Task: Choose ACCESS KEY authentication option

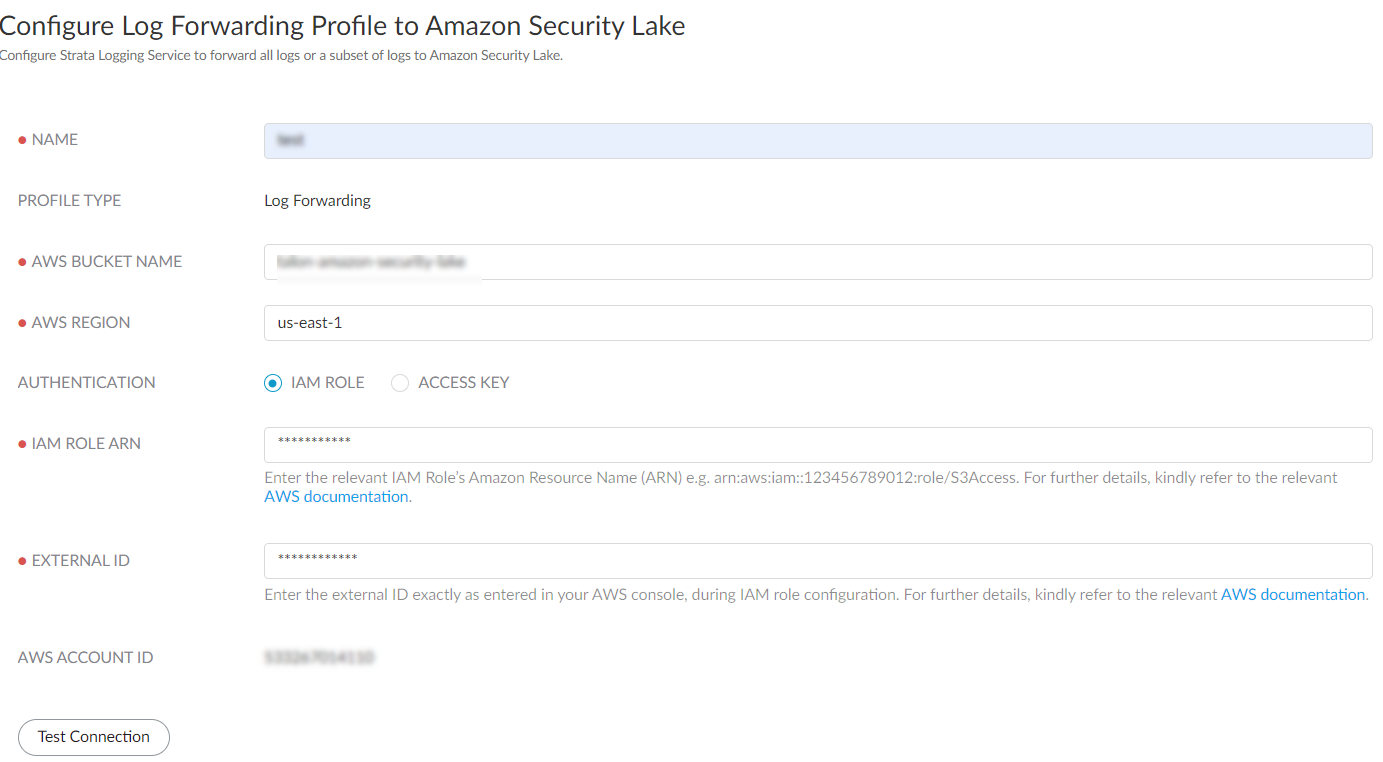Action: click(x=400, y=383)
